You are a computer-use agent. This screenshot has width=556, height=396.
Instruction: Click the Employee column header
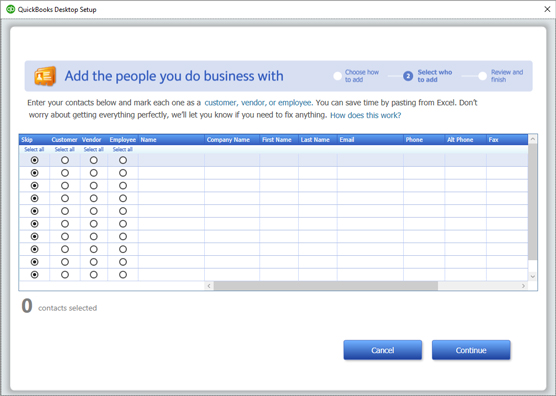tap(123, 140)
